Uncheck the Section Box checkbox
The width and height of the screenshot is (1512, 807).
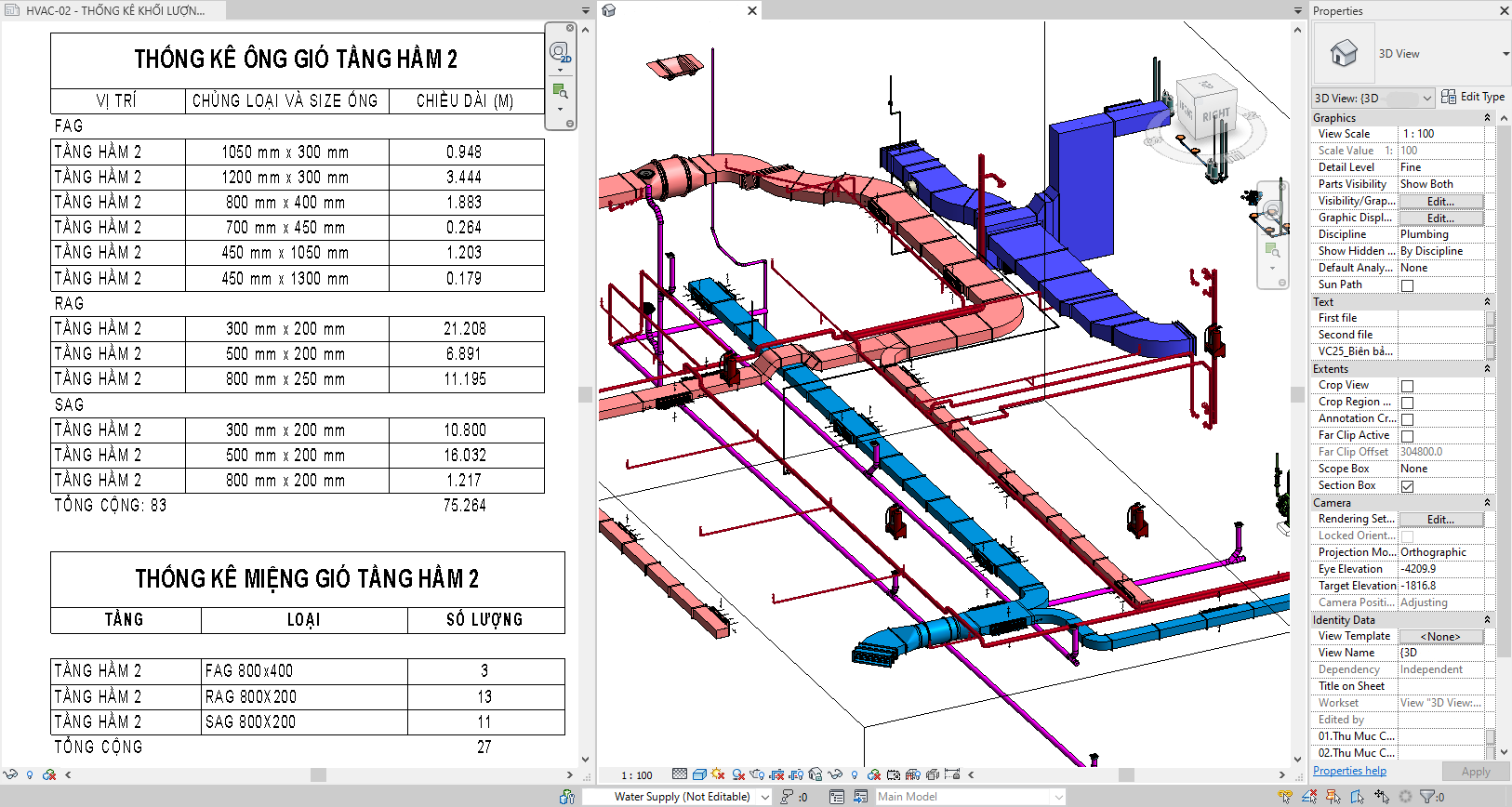[1407, 486]
